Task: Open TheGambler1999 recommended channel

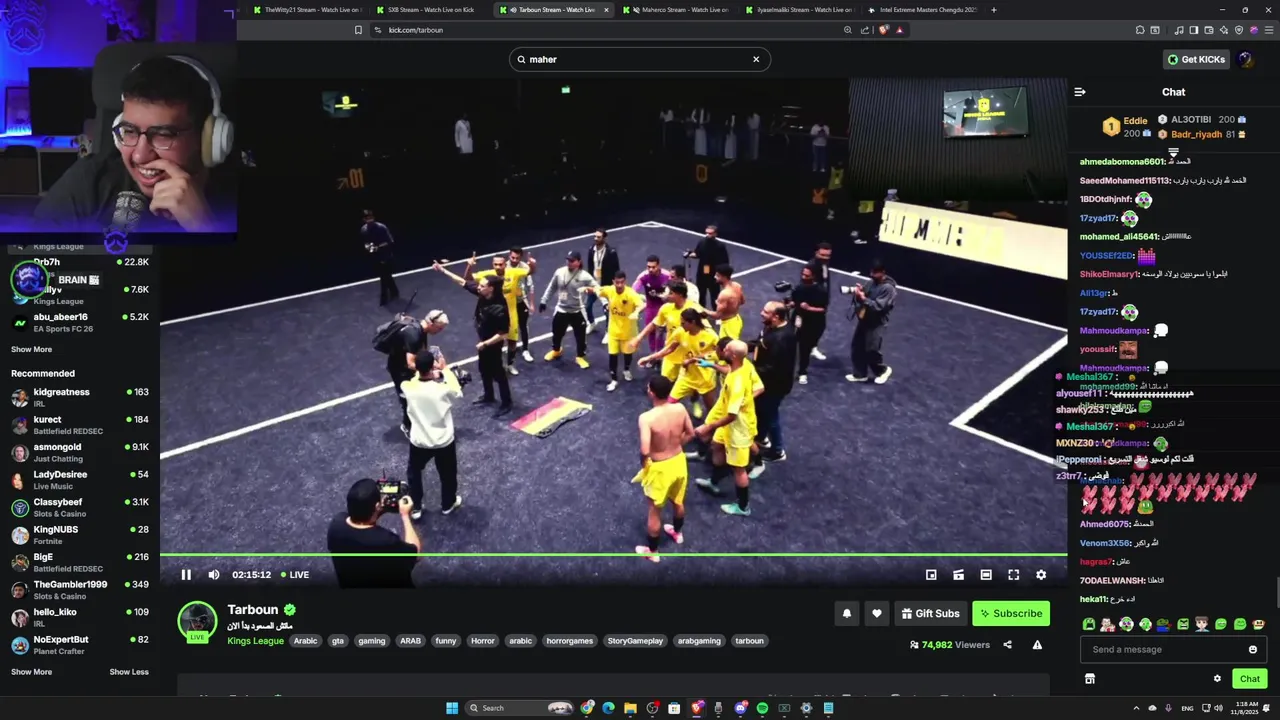Action: (80, 590)
